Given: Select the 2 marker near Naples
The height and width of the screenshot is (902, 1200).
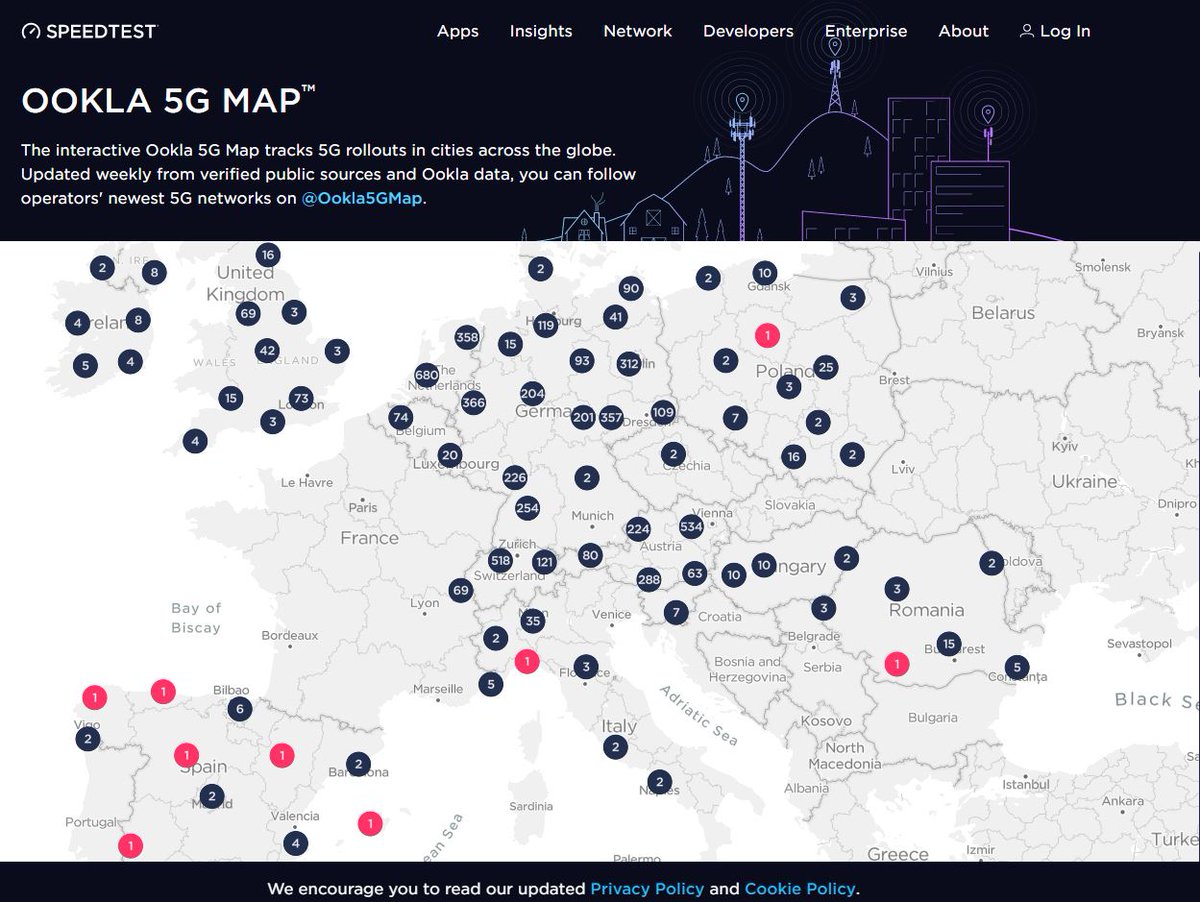Looking at the screenshot, I should [658, 782].
